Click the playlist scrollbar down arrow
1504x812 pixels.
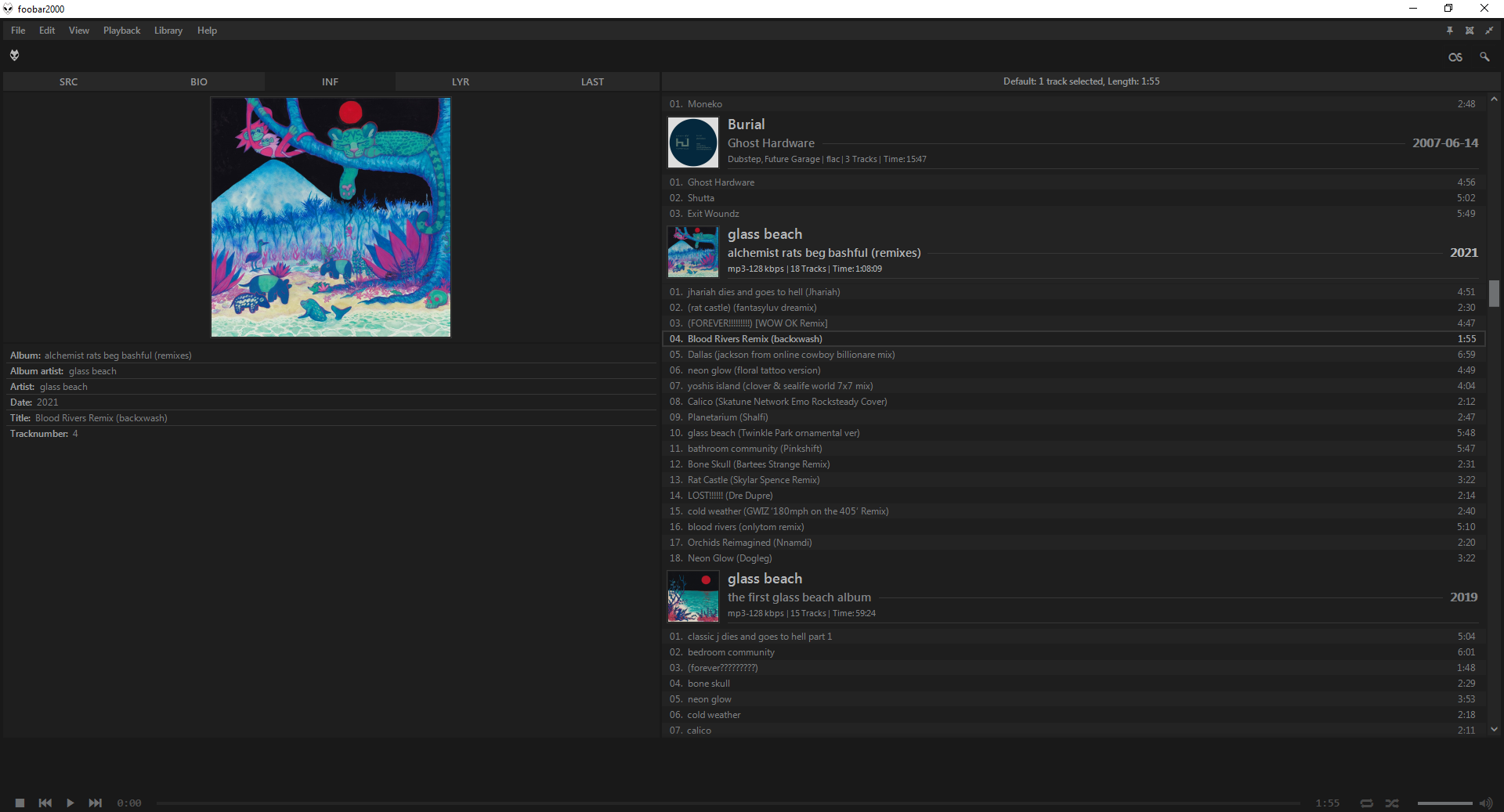(x=1495, y=729)
